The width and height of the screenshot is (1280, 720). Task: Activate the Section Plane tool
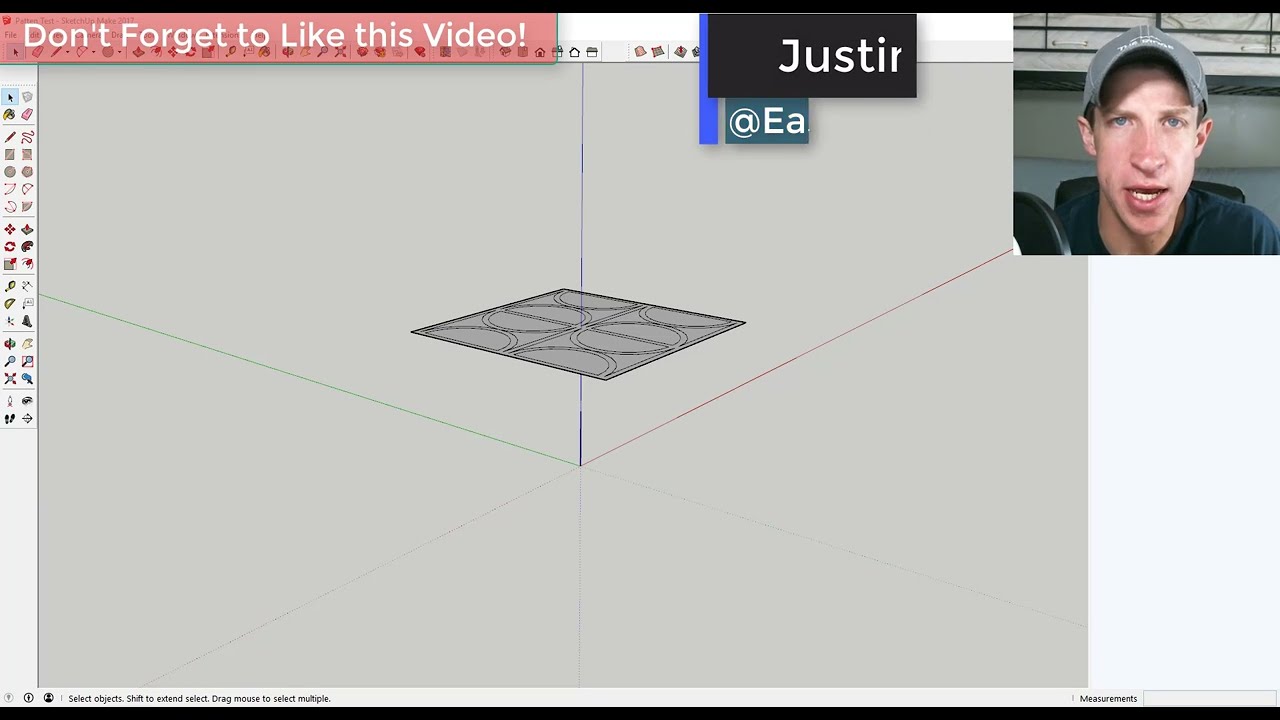[x=27, y=419]
